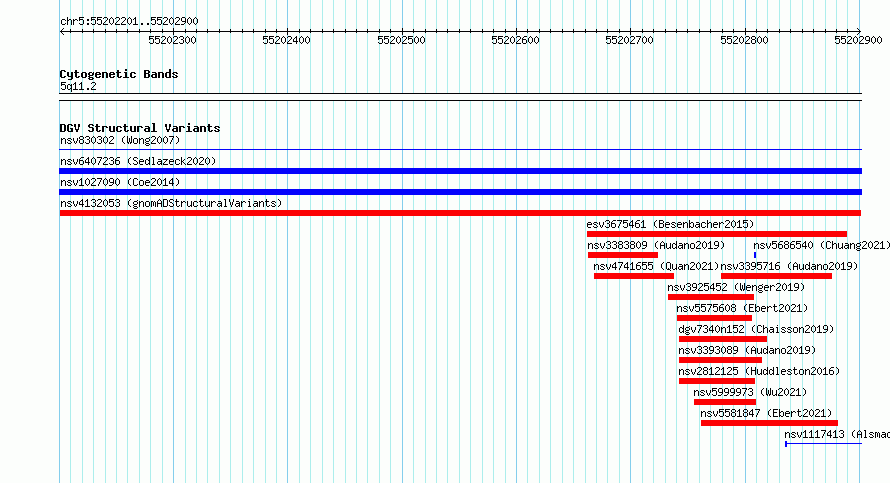Screen dimensions: 890x483
Task: Select the nsv2812125 red variant bar
Action: point(717,381)
